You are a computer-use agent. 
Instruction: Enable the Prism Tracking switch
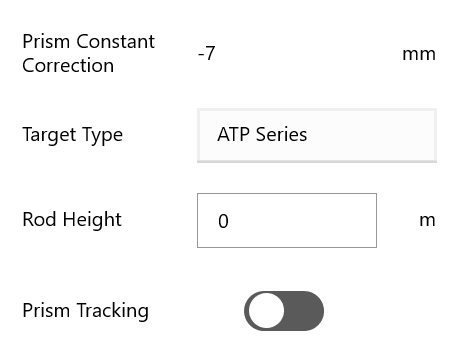[284, 311]
